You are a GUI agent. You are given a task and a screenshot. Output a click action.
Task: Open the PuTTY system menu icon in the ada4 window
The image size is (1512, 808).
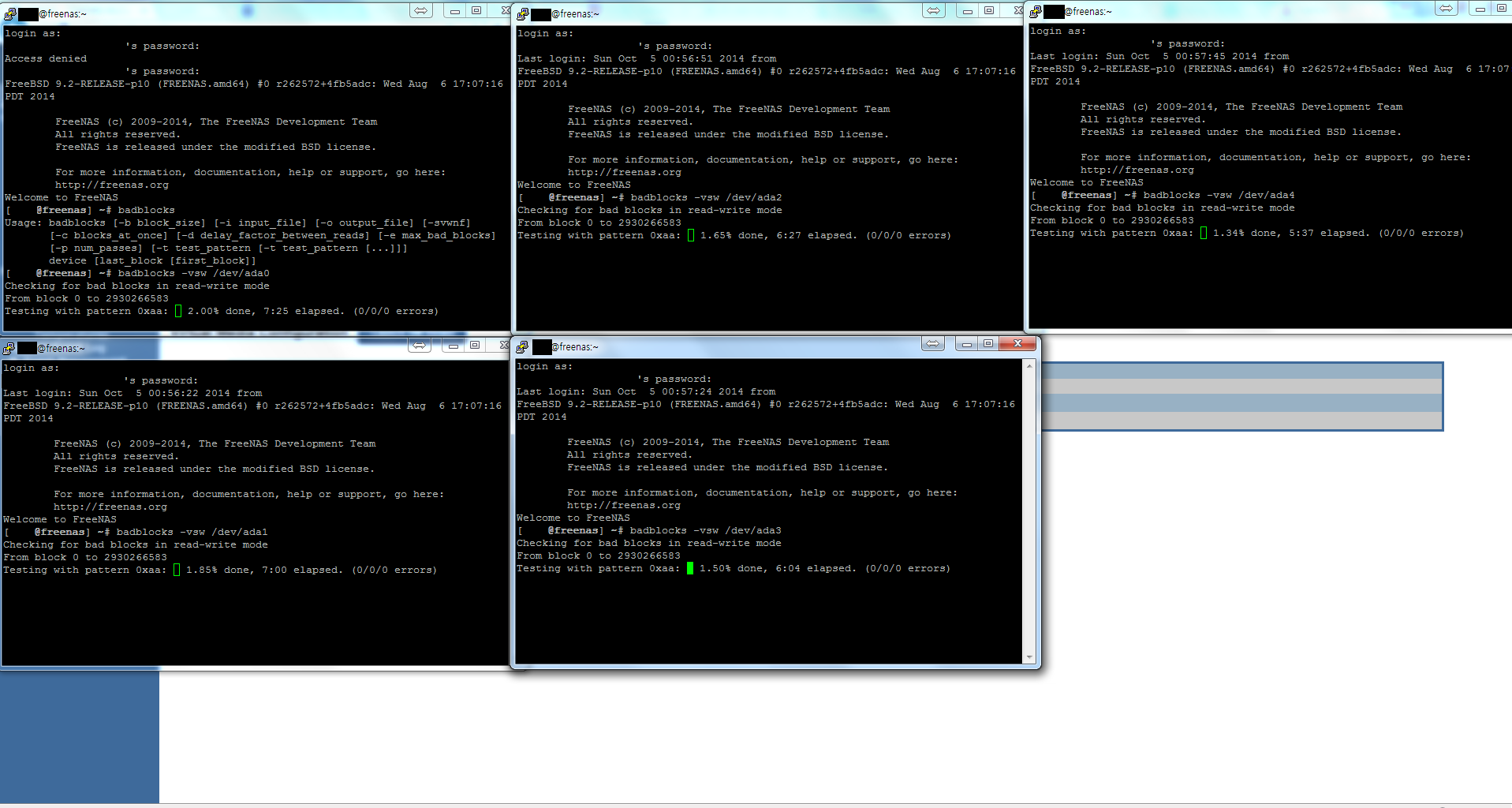[1036, 11]
